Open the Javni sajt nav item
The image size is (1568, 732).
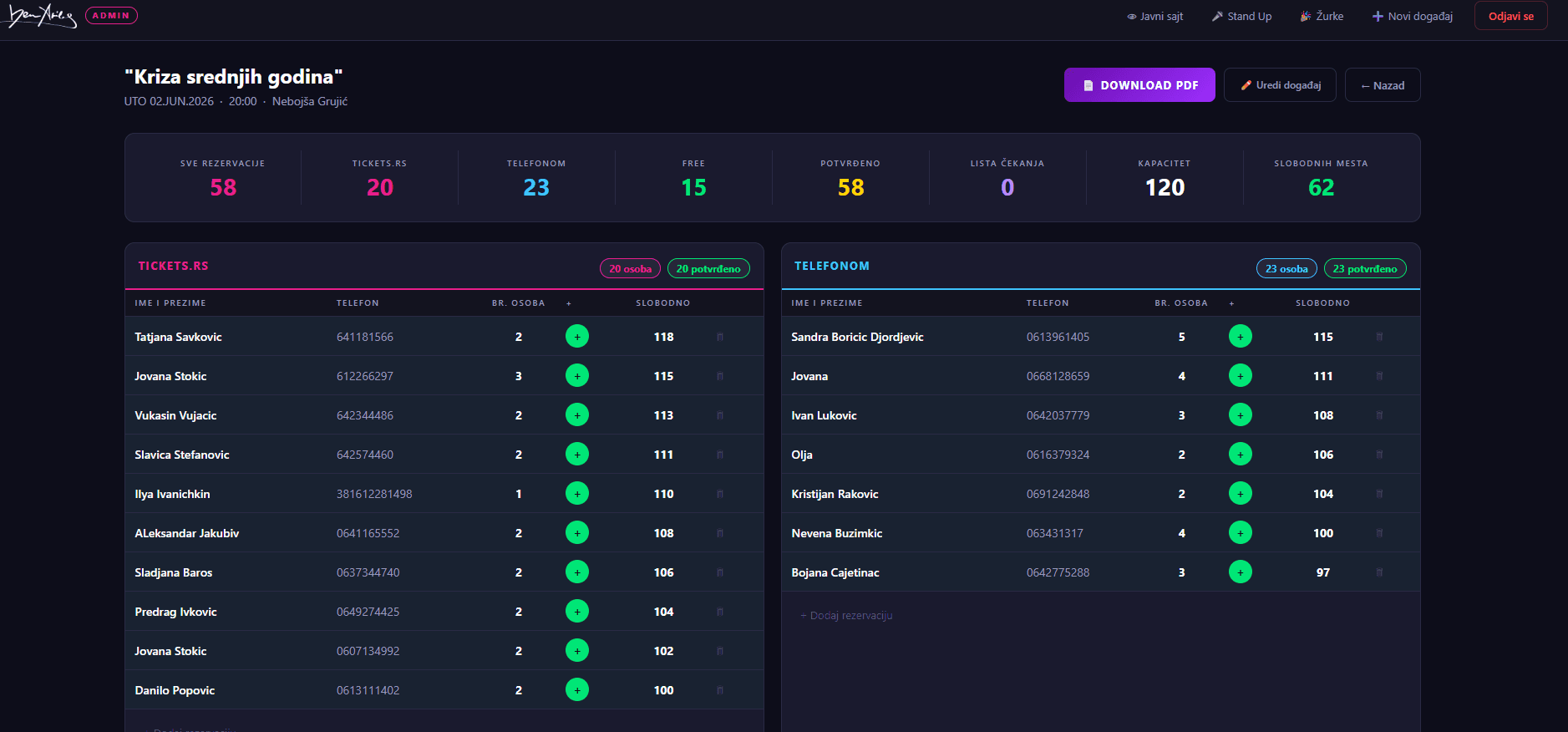[1155, 16]
